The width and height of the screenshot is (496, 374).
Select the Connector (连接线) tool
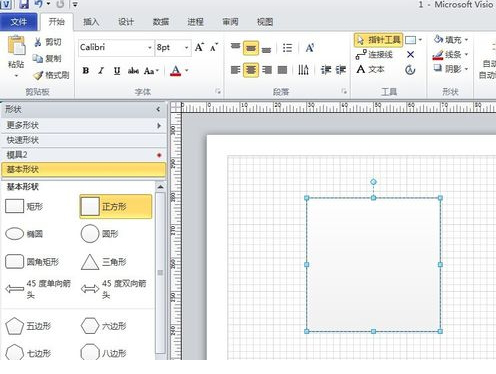coord(374,55)
